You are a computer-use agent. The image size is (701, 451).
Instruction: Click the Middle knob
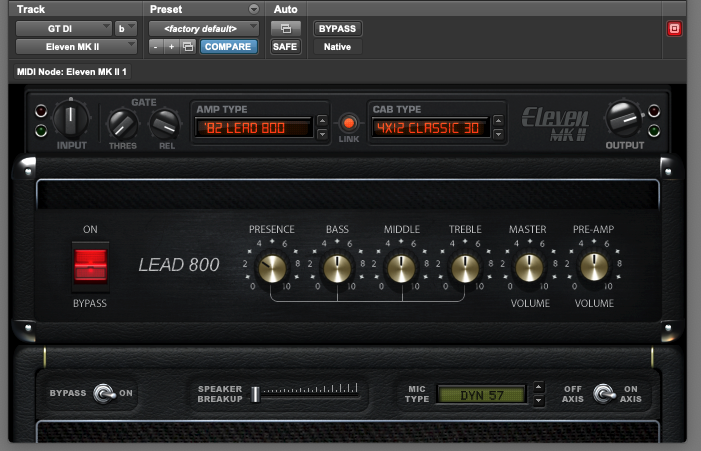(401, 268)
